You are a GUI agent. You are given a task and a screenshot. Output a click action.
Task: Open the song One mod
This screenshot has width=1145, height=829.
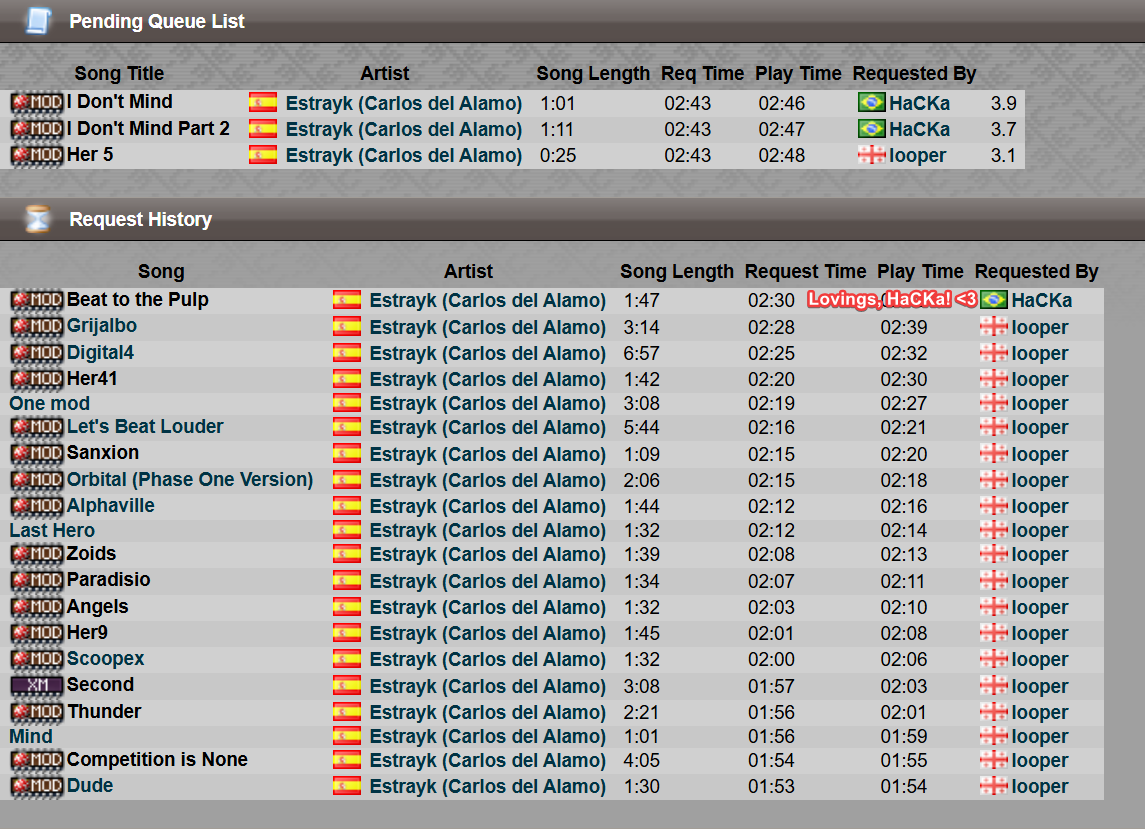pyautogui.click(x=50, y=404)
